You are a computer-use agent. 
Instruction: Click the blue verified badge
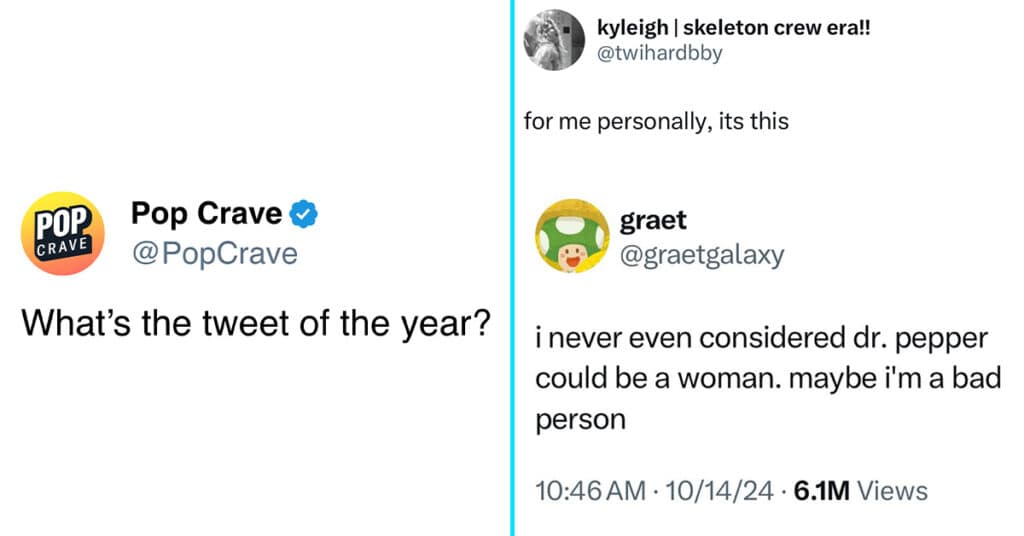[x=303, y=214]
